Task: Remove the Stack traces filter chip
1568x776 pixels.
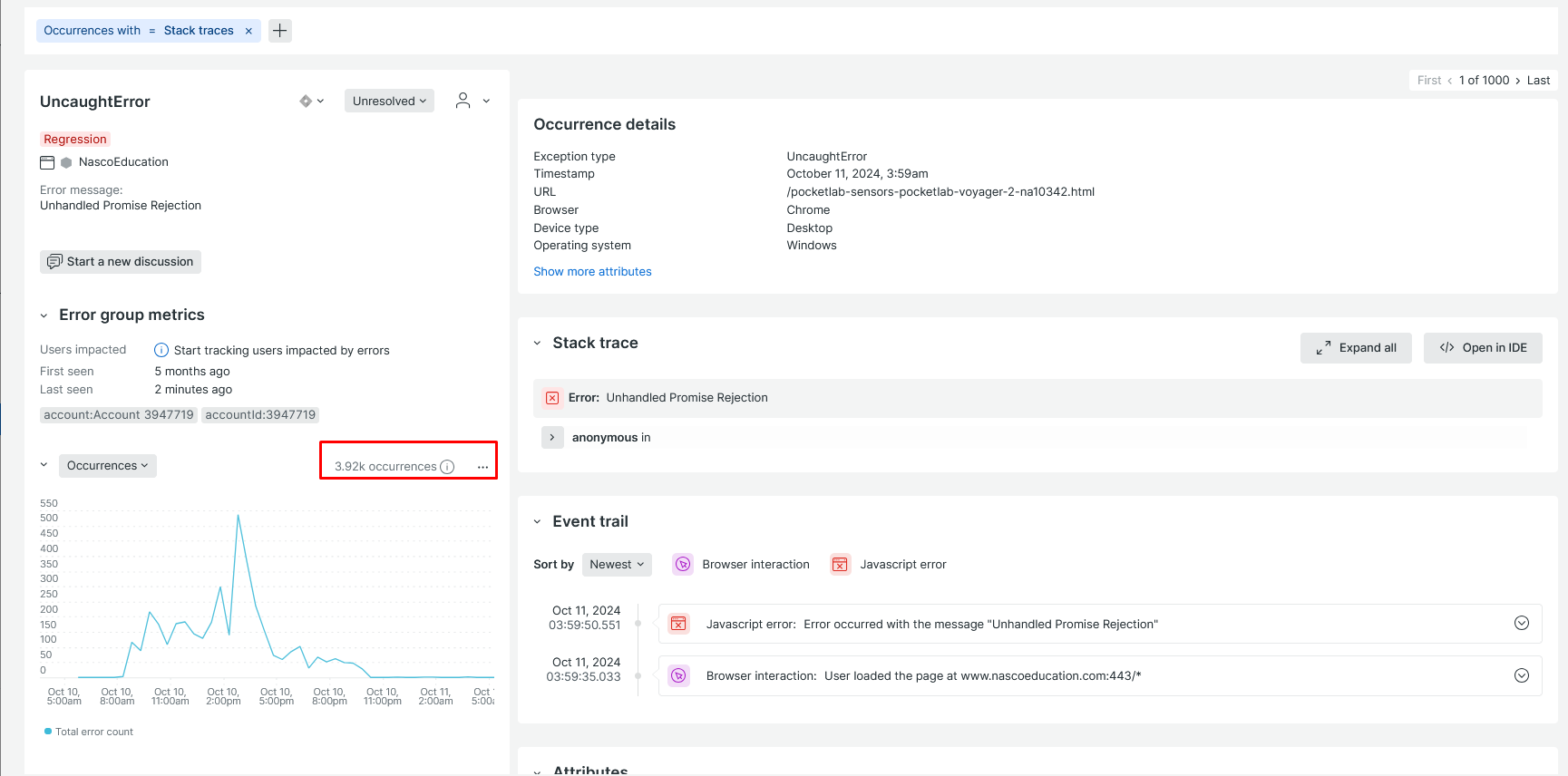Action: (x=248, y=31)
